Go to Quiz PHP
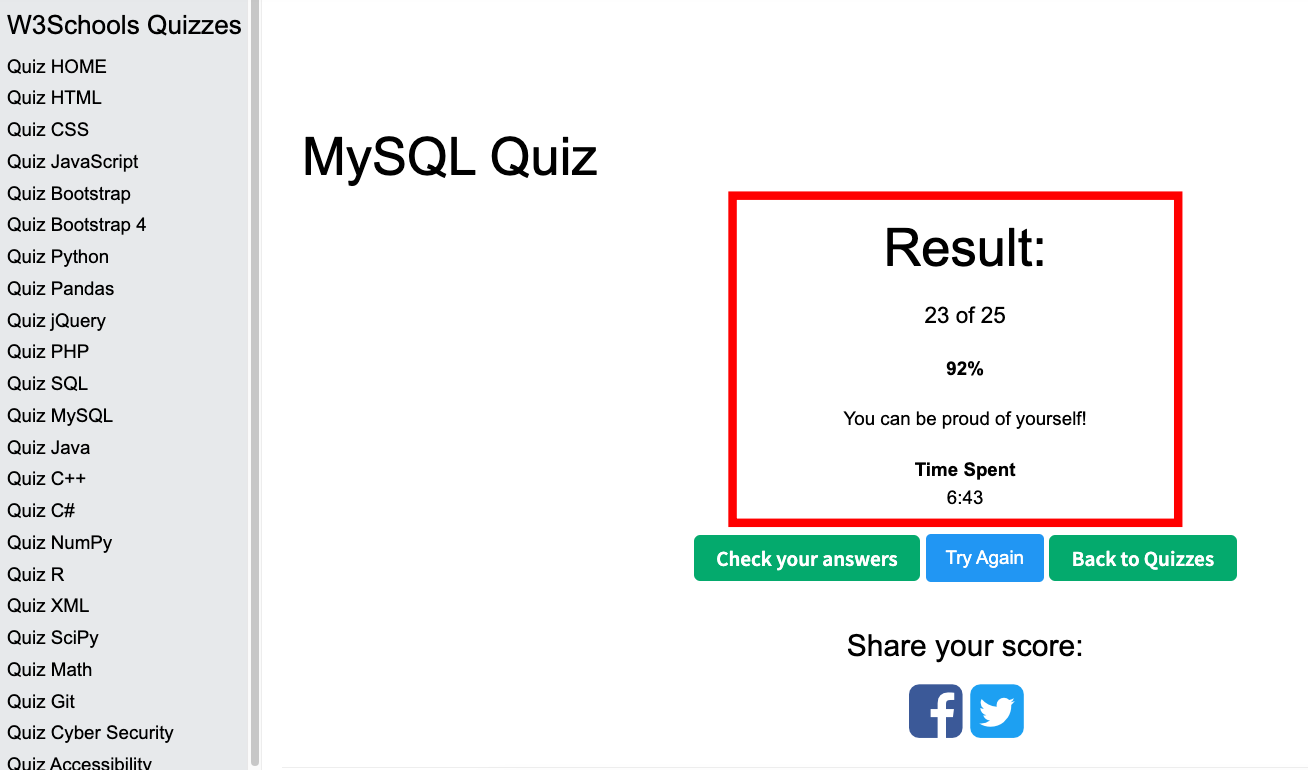The width and height of the screenshot is (1308, 770). [x=48, y=351]
